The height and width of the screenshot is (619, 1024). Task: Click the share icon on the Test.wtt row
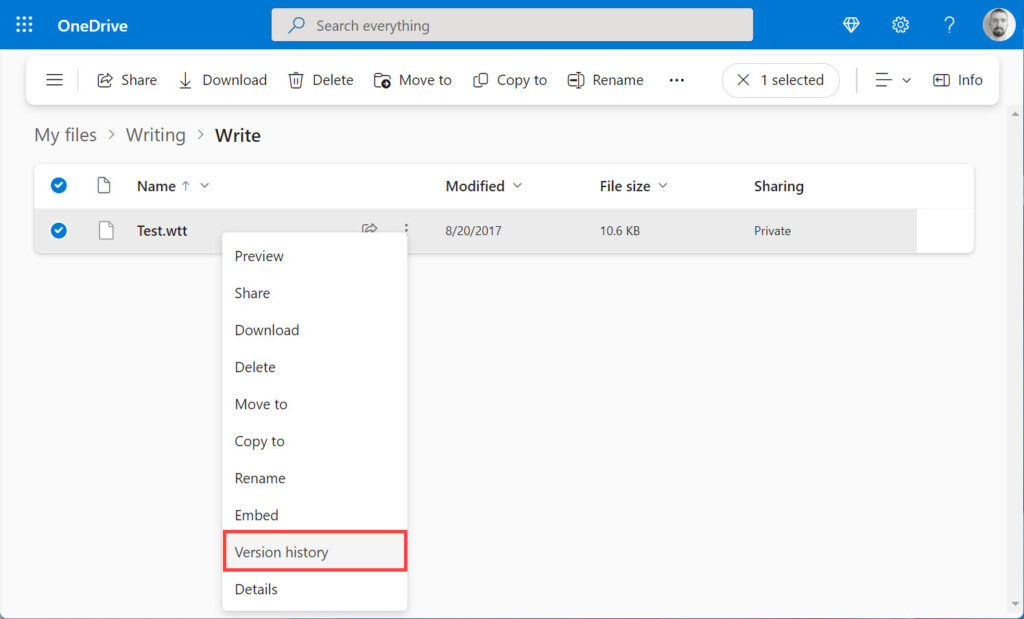[x=369, y=228]
